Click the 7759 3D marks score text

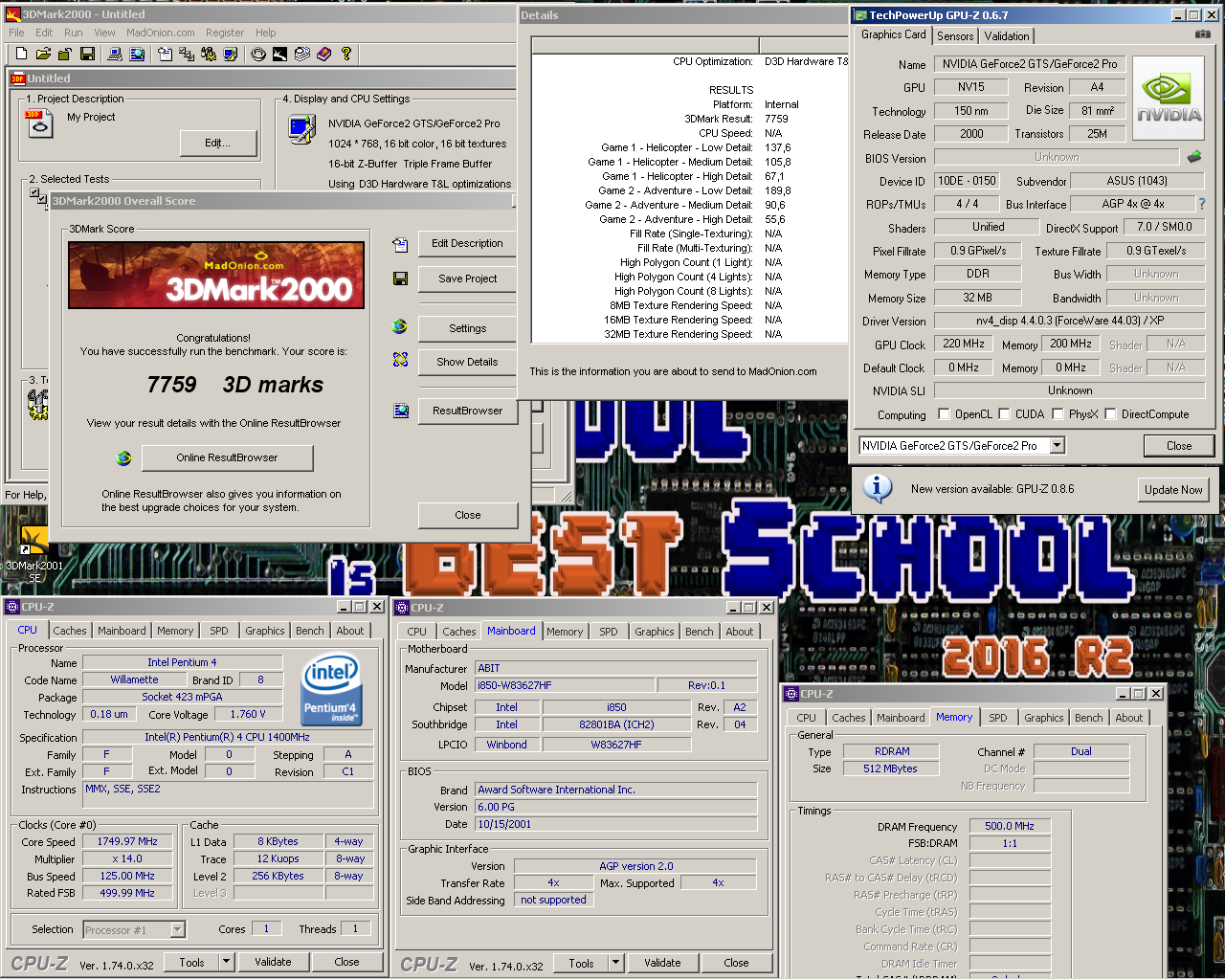pyautogui.click(x=235, y=385)
